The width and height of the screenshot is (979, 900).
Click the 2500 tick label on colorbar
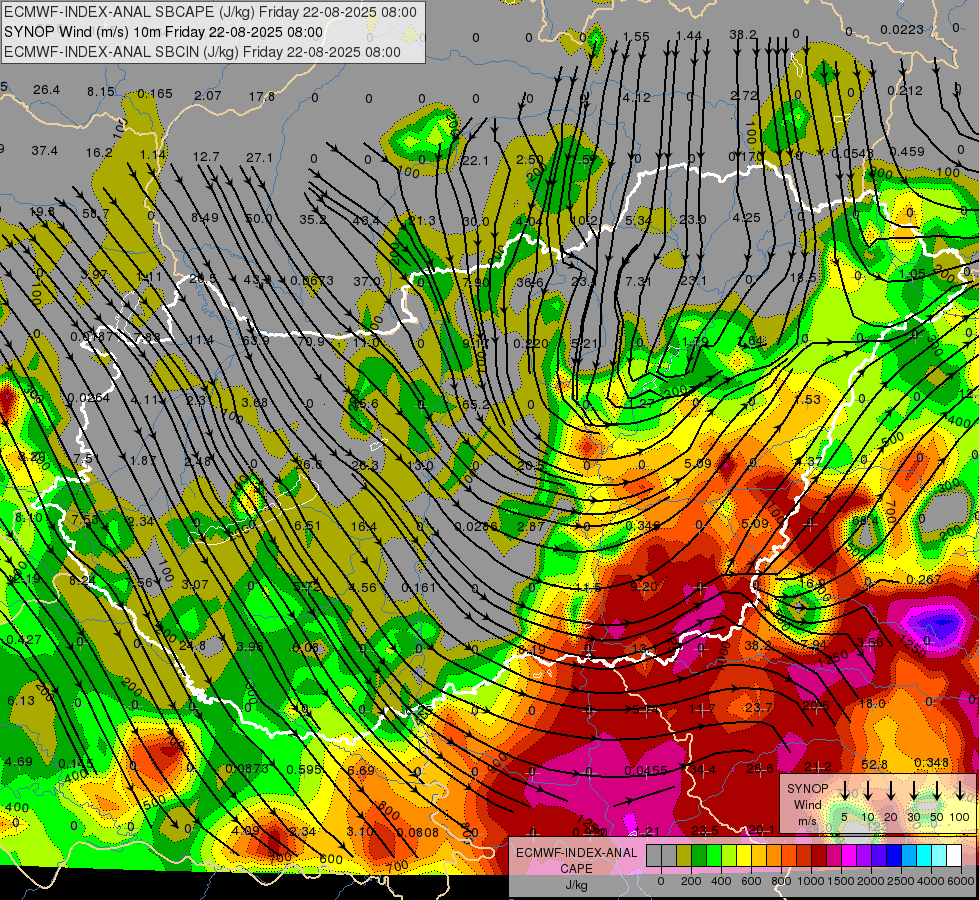point(900,881)
